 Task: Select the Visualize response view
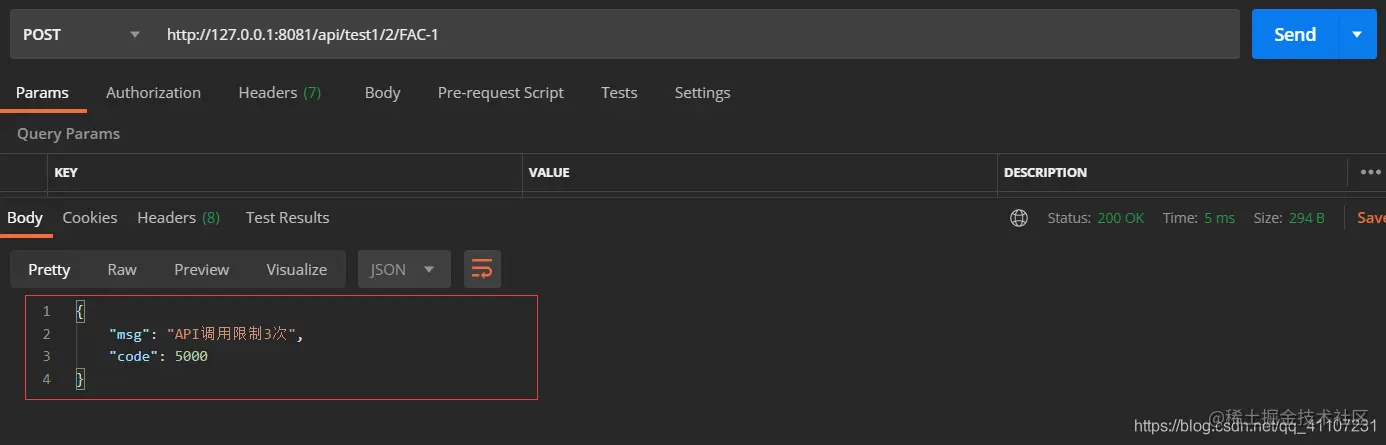[297, 269]
